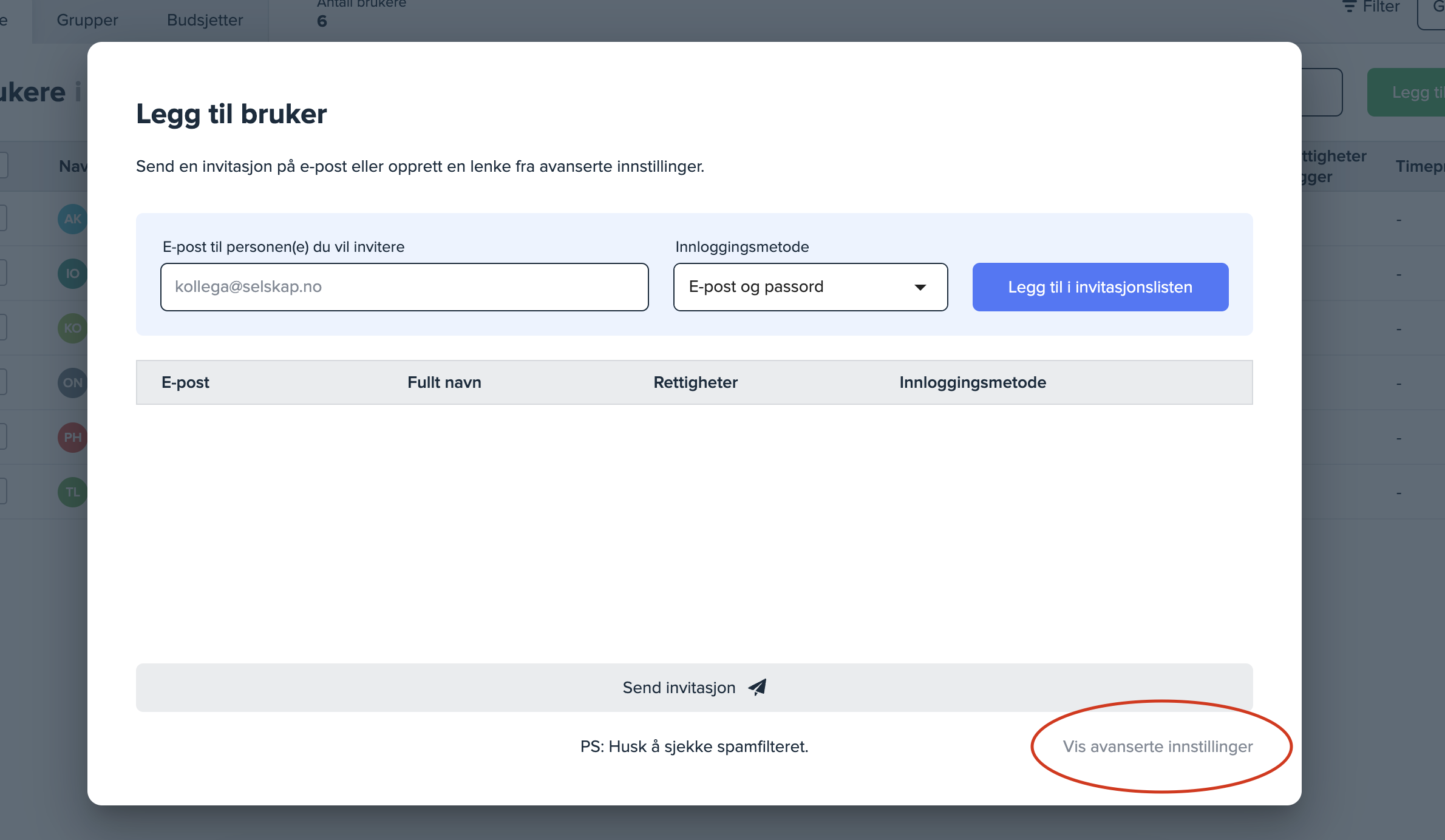Click the TL user avatar
Image resolution: width=1445 pixels, height=840 pixels.
[72, 492]
